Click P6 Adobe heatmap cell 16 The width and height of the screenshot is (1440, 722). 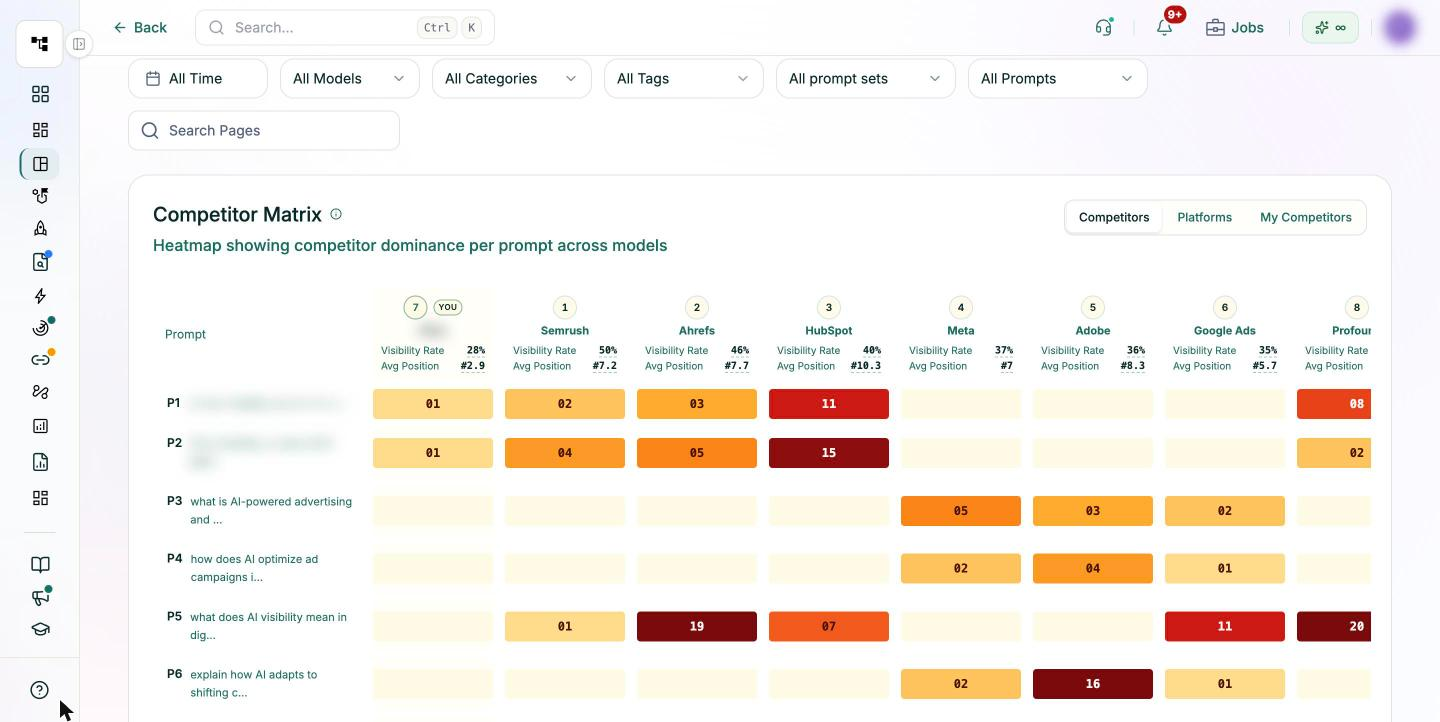1093,684
